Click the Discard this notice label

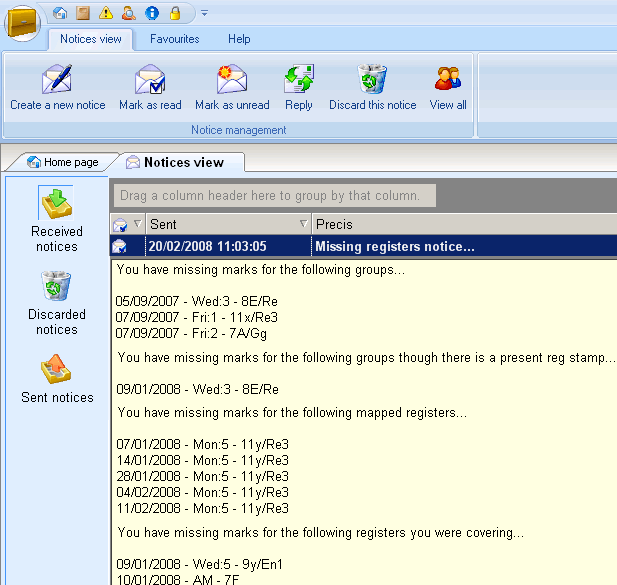pyautogui.click(x=373, y=105)
